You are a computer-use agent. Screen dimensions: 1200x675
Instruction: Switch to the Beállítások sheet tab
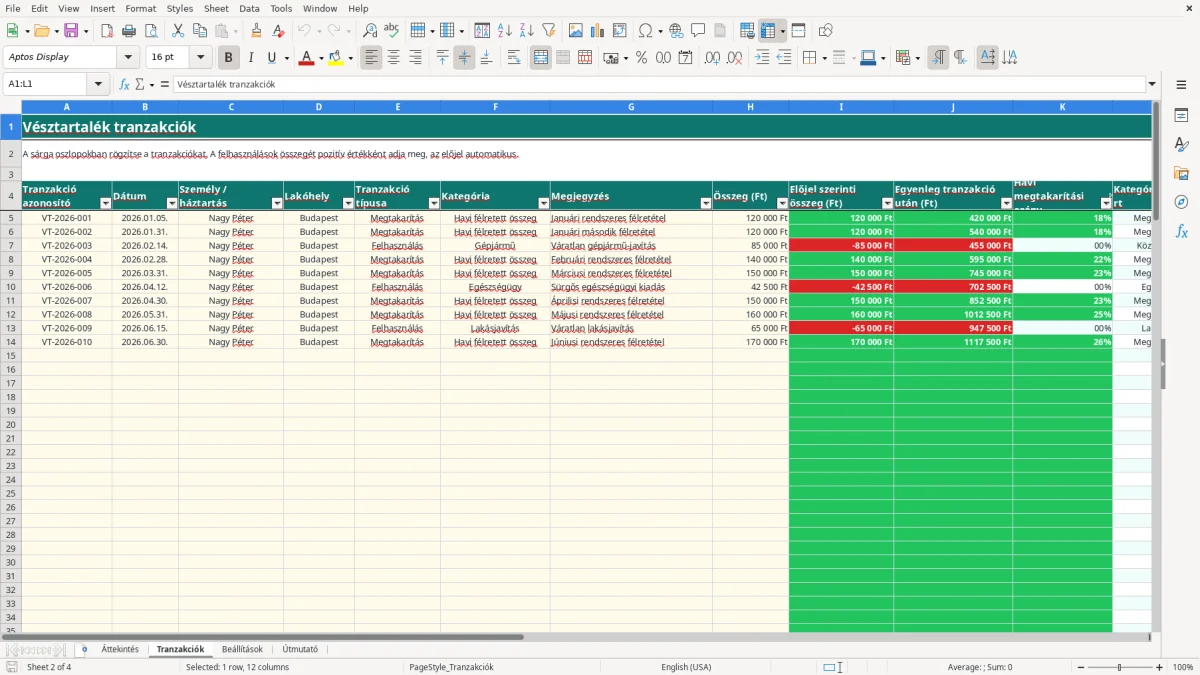pyautogui.click(x=242, y=650)
